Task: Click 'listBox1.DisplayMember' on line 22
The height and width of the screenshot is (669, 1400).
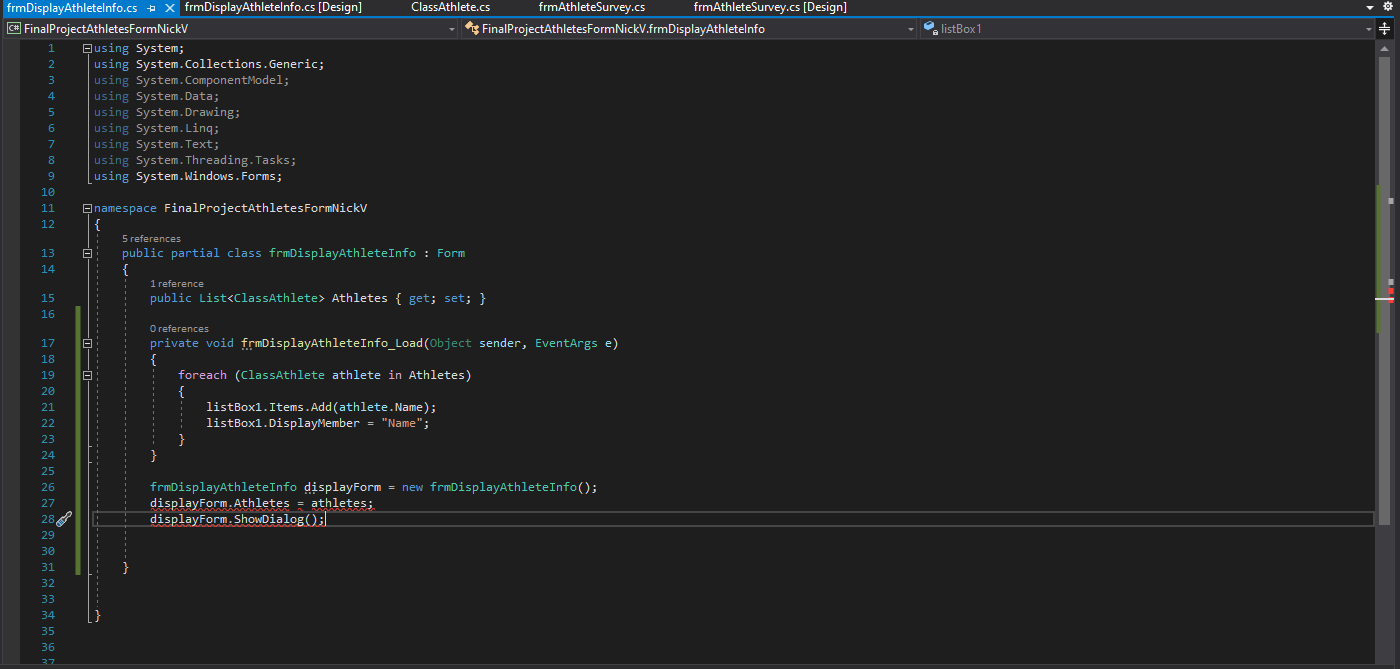Action: [x=283, y=423]
